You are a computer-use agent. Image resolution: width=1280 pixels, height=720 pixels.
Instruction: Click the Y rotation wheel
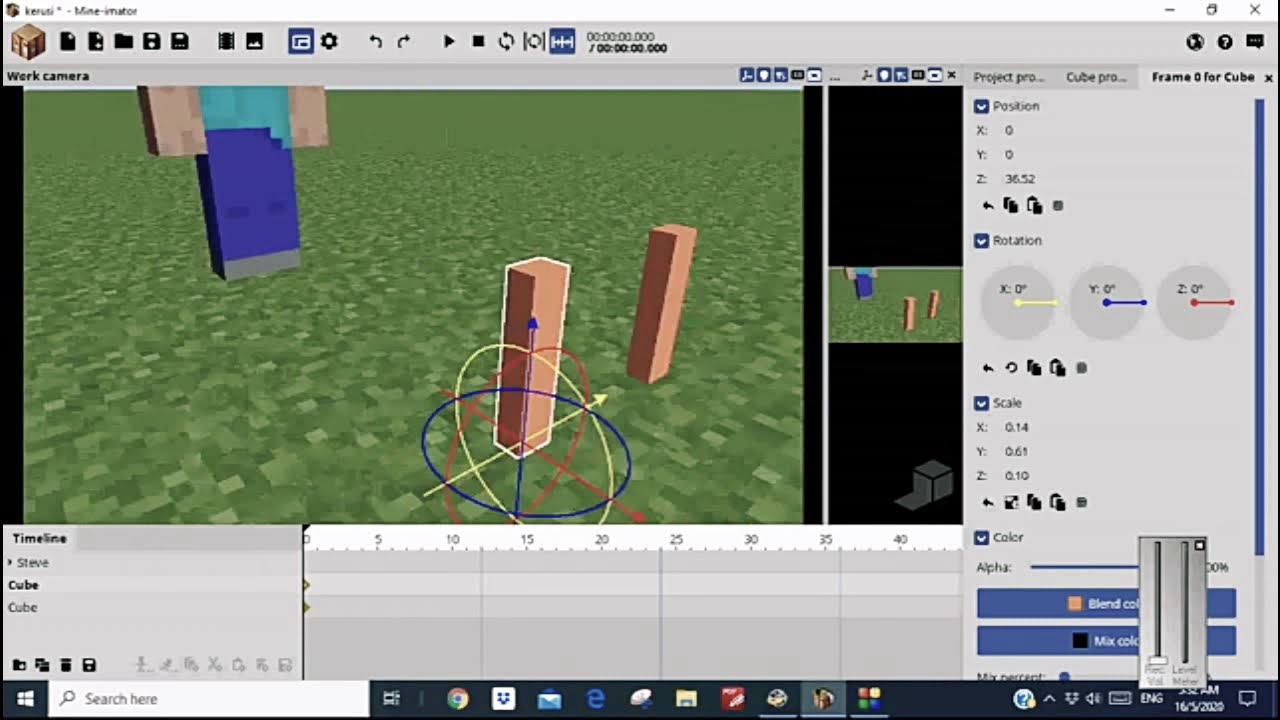click(1106, 302)
